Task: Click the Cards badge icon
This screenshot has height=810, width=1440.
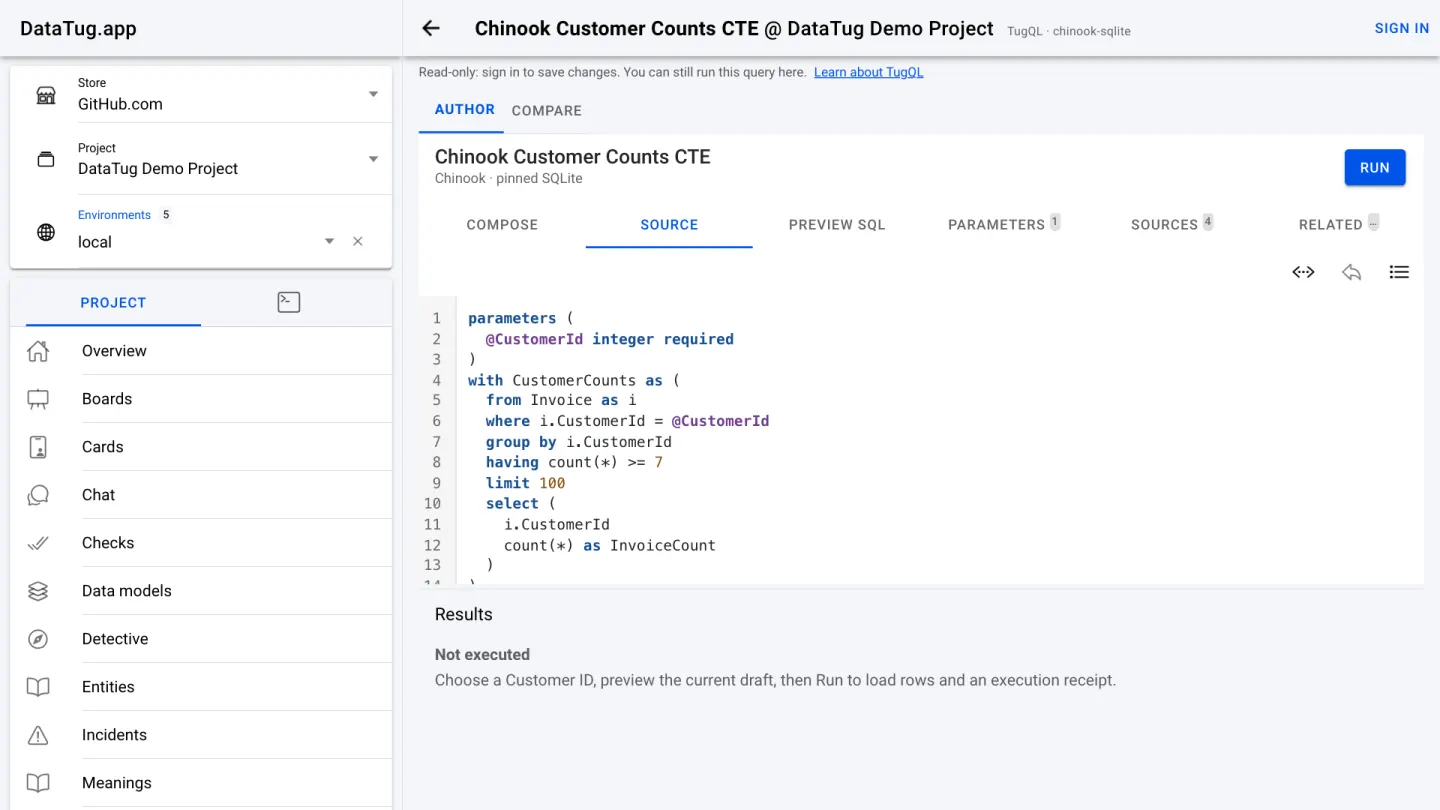Action: click(38, 447)
